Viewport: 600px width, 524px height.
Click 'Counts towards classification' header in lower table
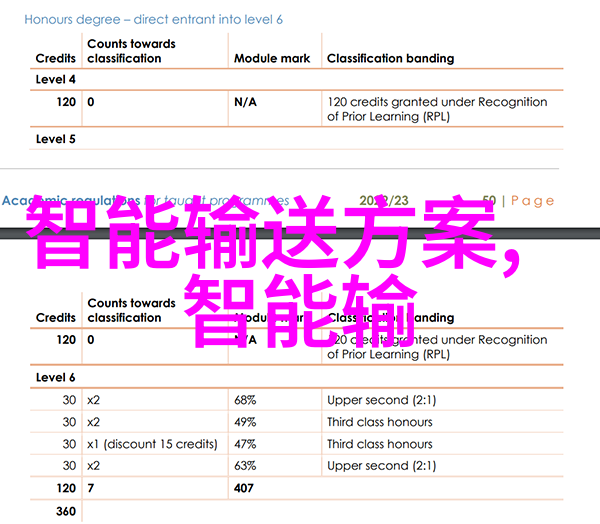coord(131,310)
